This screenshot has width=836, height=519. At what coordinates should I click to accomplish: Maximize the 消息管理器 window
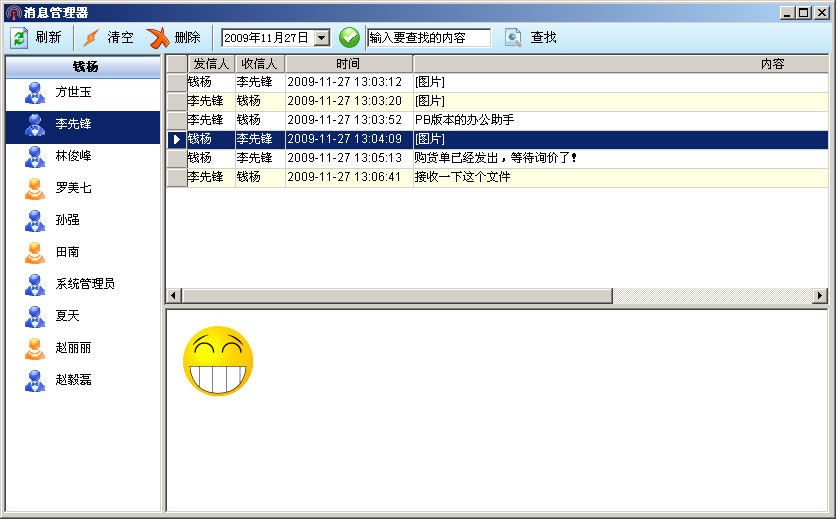pos(804,12)
